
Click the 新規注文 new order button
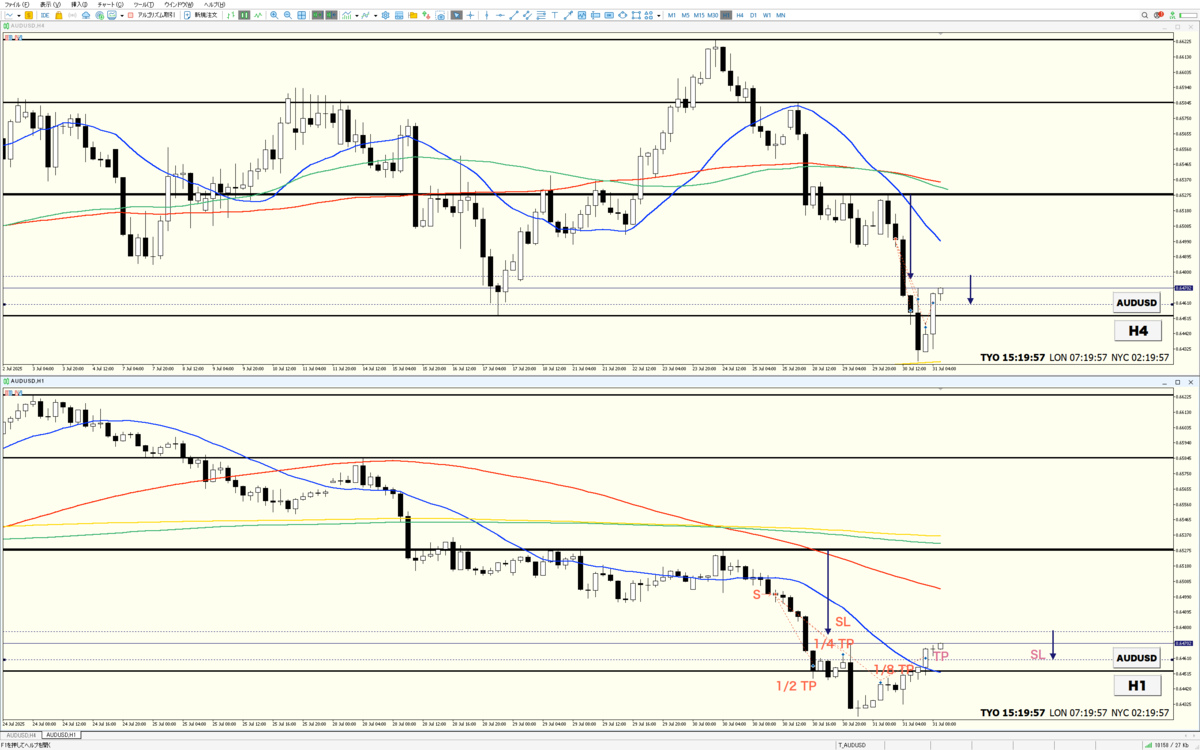(x=202, y=15)
